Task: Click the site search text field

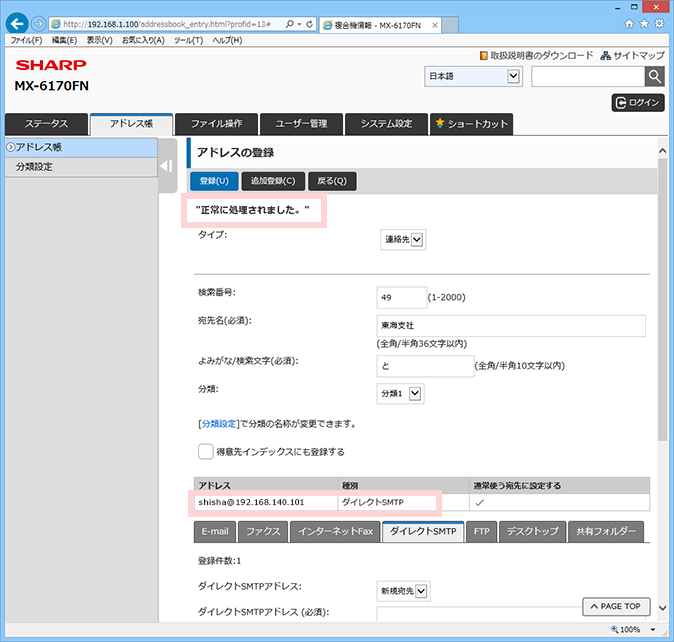Action: click(588, 76)
